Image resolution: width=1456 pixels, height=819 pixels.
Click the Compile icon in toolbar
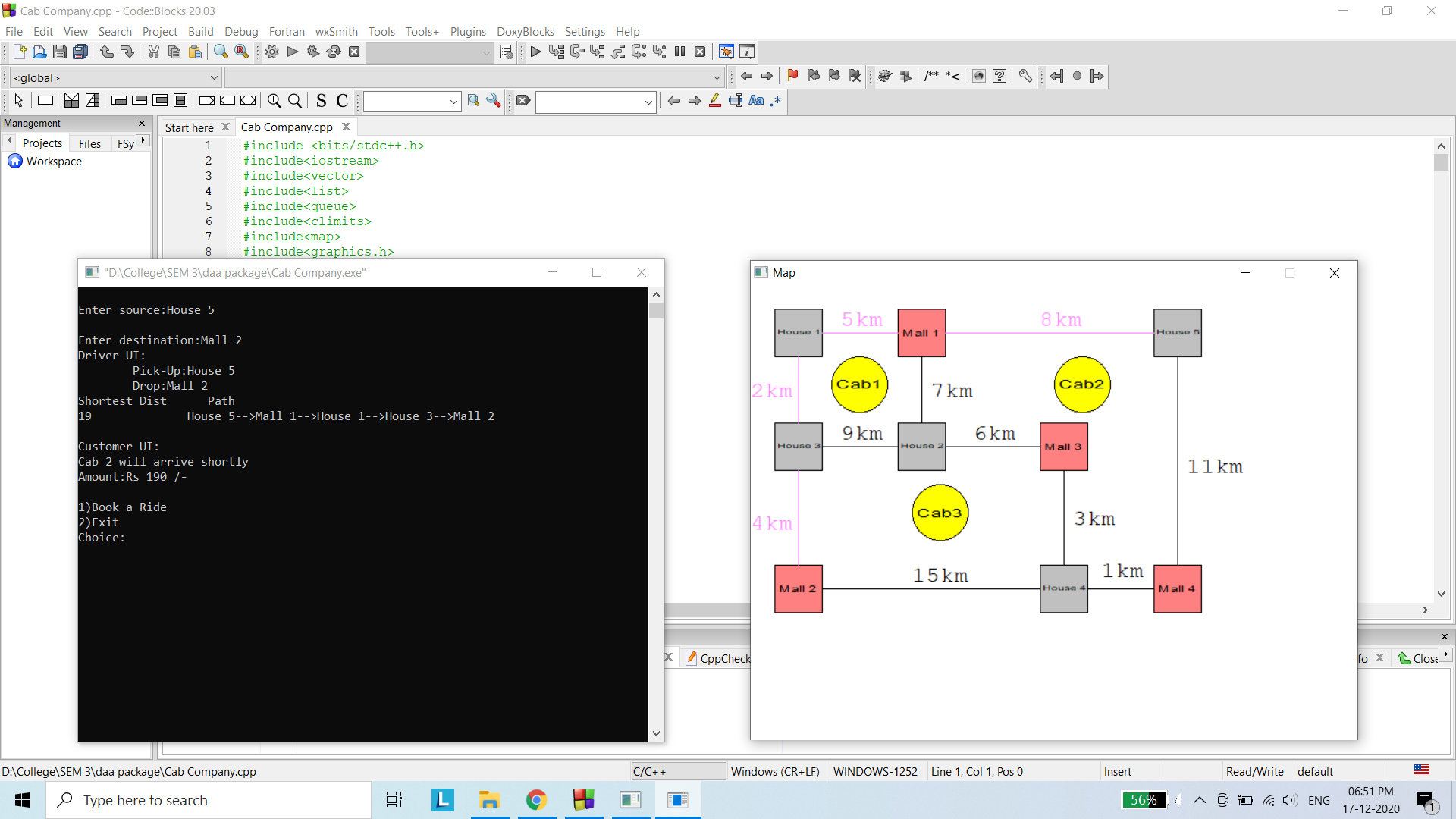pyautogui.click(x=272, y=51)
